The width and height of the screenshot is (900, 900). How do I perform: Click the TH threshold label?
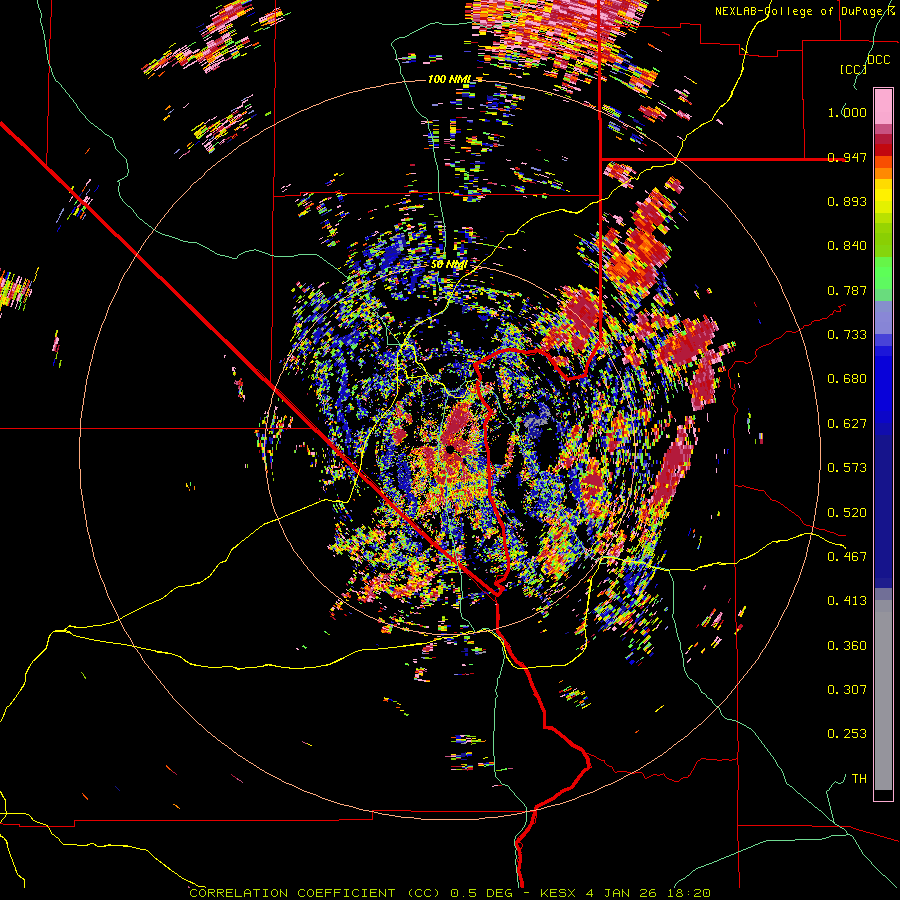(x=859, y=779)
